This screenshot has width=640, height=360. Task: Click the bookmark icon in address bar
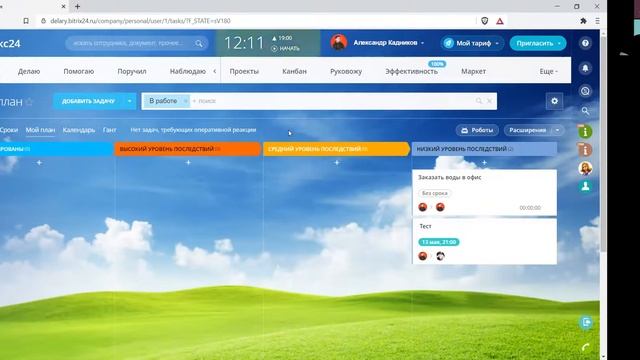pos(26,21)
